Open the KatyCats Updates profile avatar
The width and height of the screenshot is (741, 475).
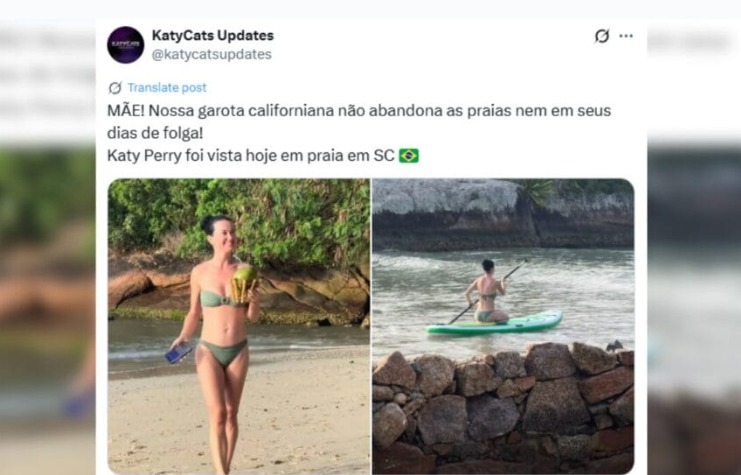coord(125,45)
